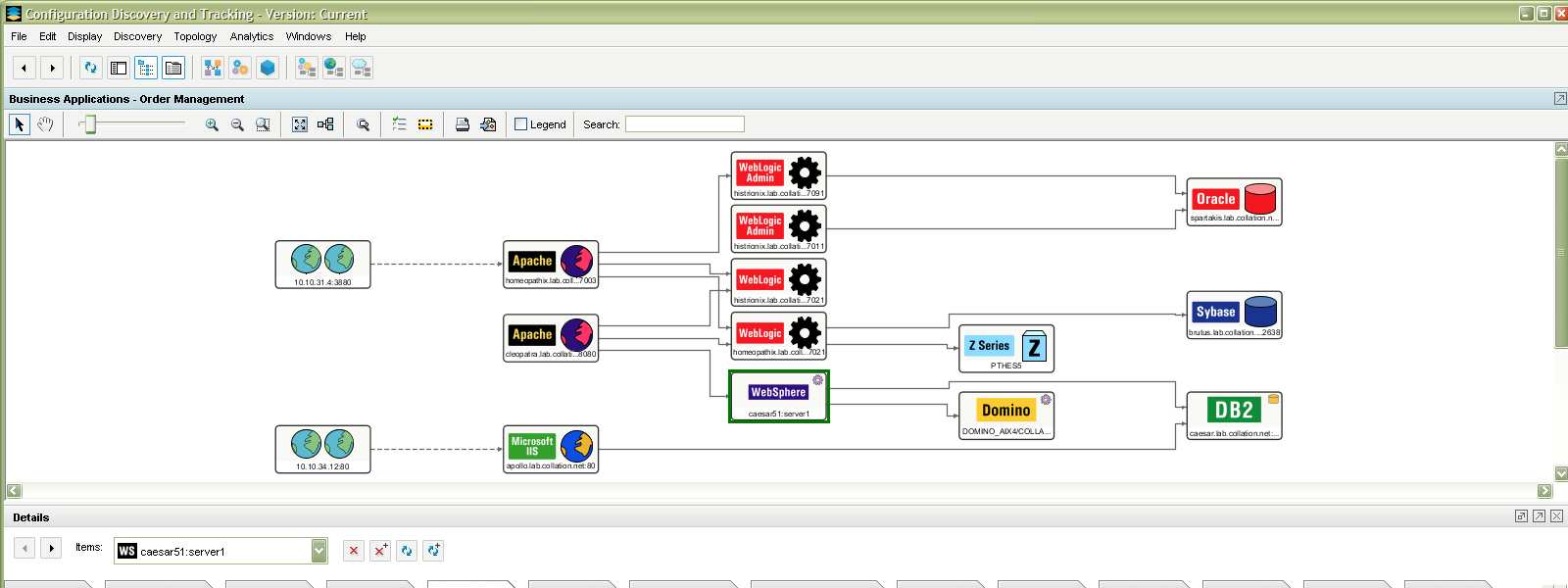Adjust the zoom slider in graph toolbar
Image resolution: width=1568 pixels, height=588 pixels.
coord(89,123)
